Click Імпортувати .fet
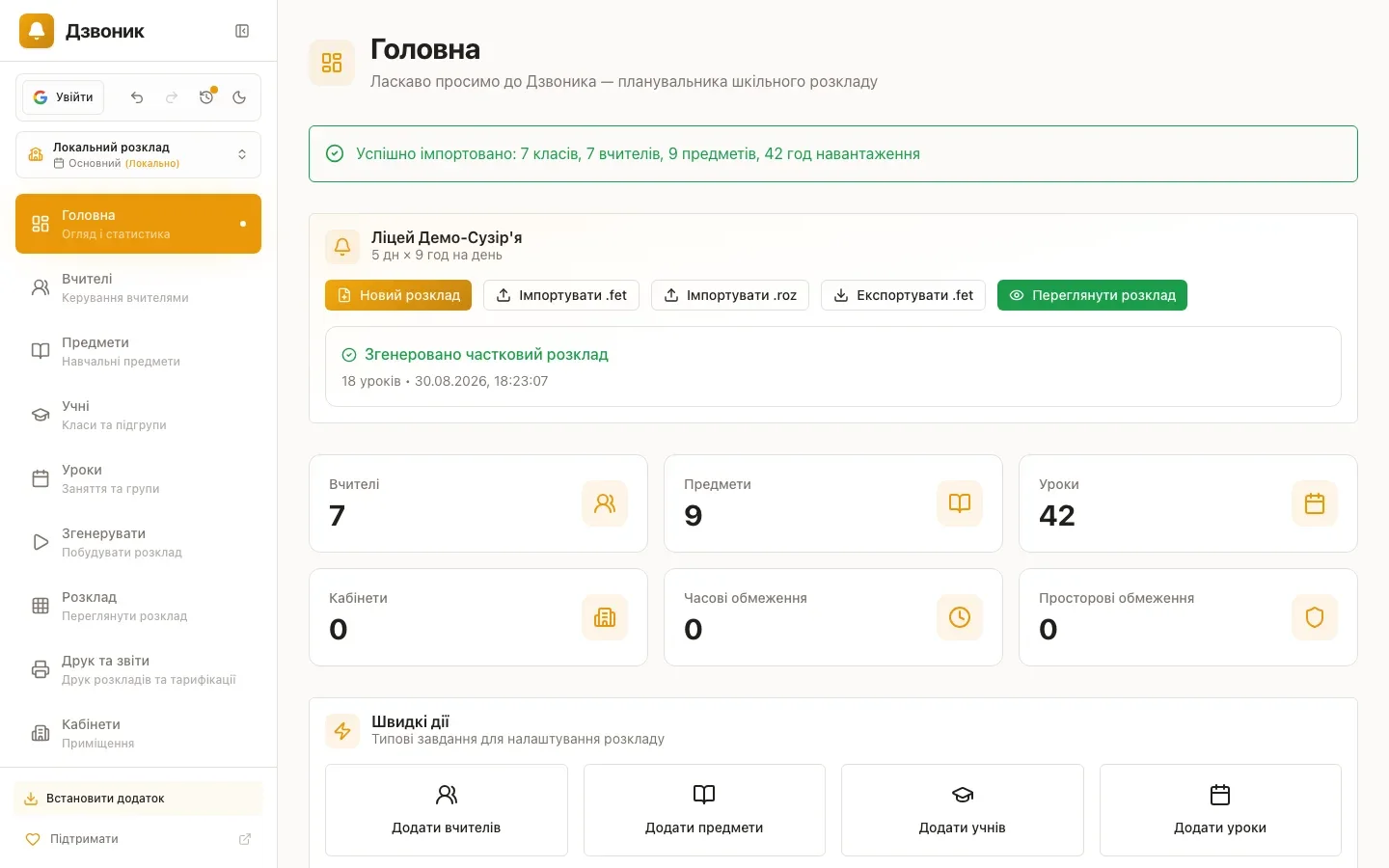 pyautogui.click(x=561, y=295)
